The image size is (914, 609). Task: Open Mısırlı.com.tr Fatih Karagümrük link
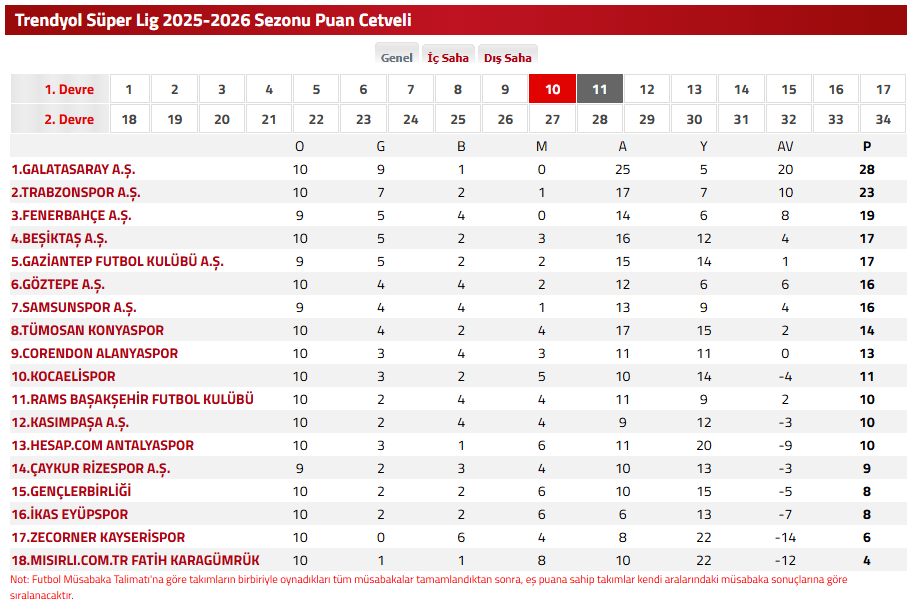[x=135, y=560]
